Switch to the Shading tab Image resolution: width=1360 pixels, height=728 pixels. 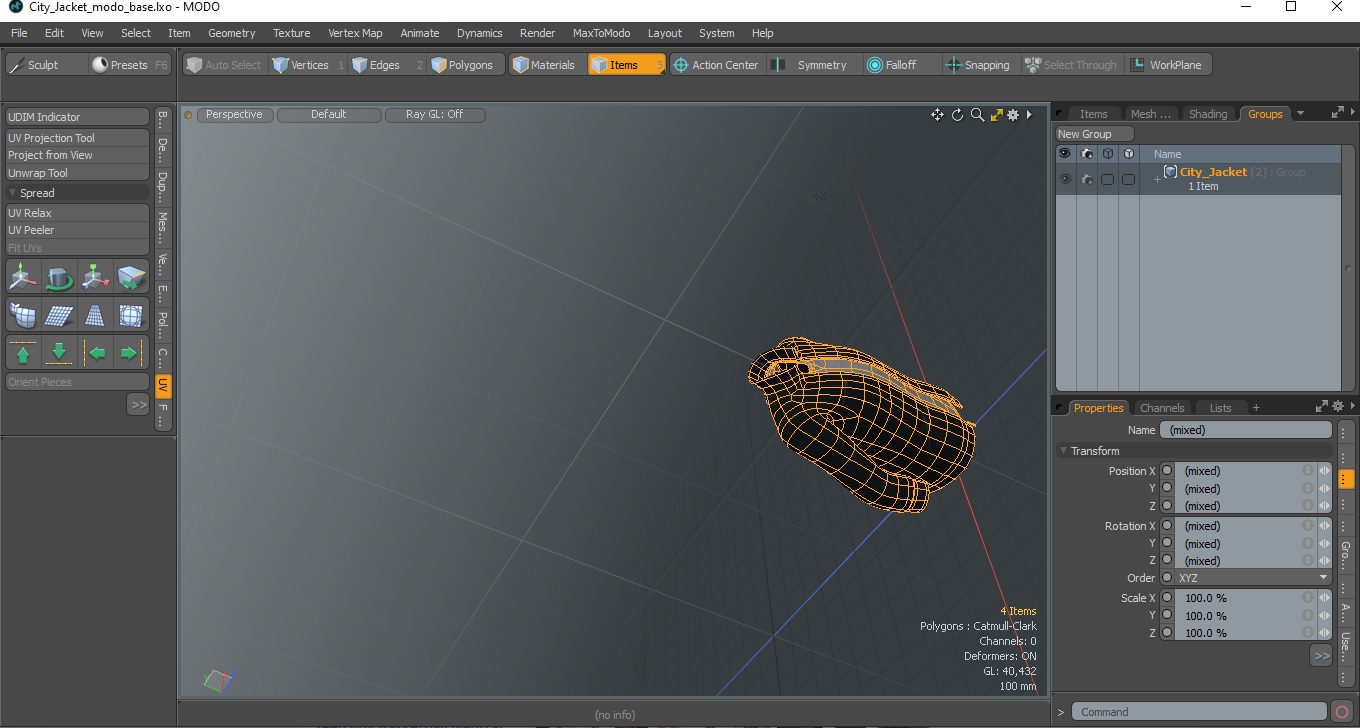coord(1208,114)
